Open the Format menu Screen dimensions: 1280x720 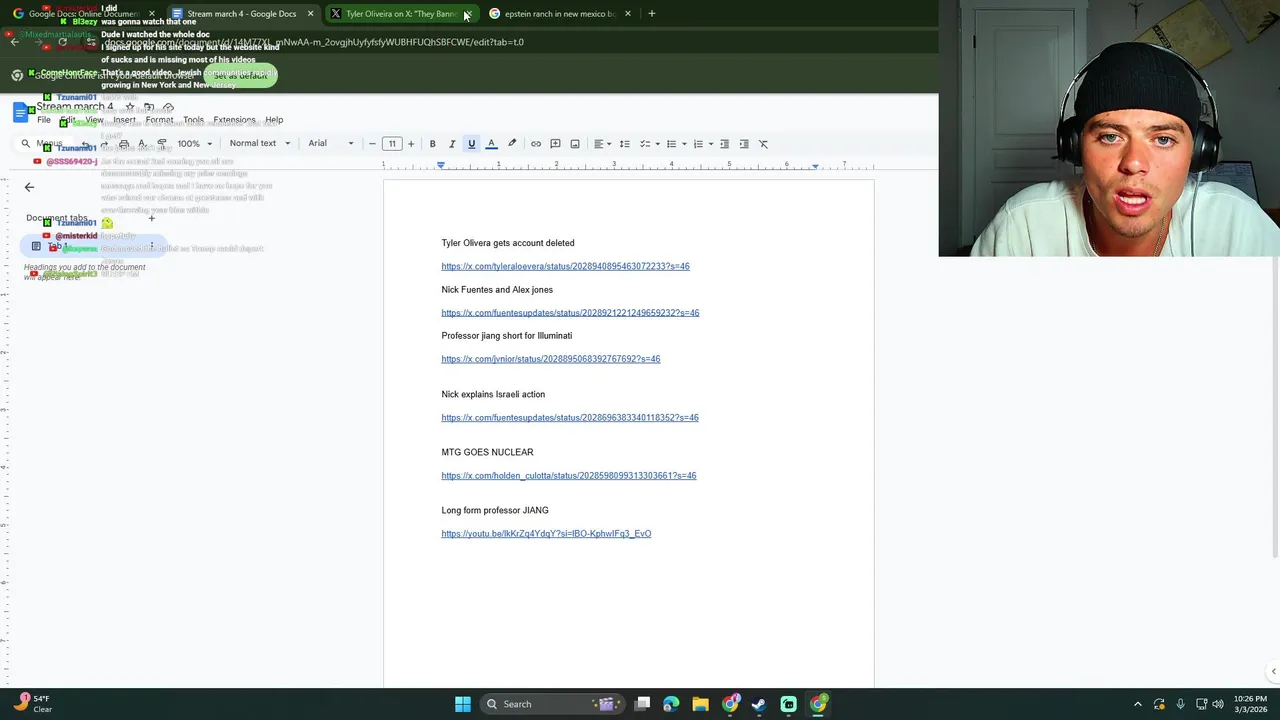(159, 120)
